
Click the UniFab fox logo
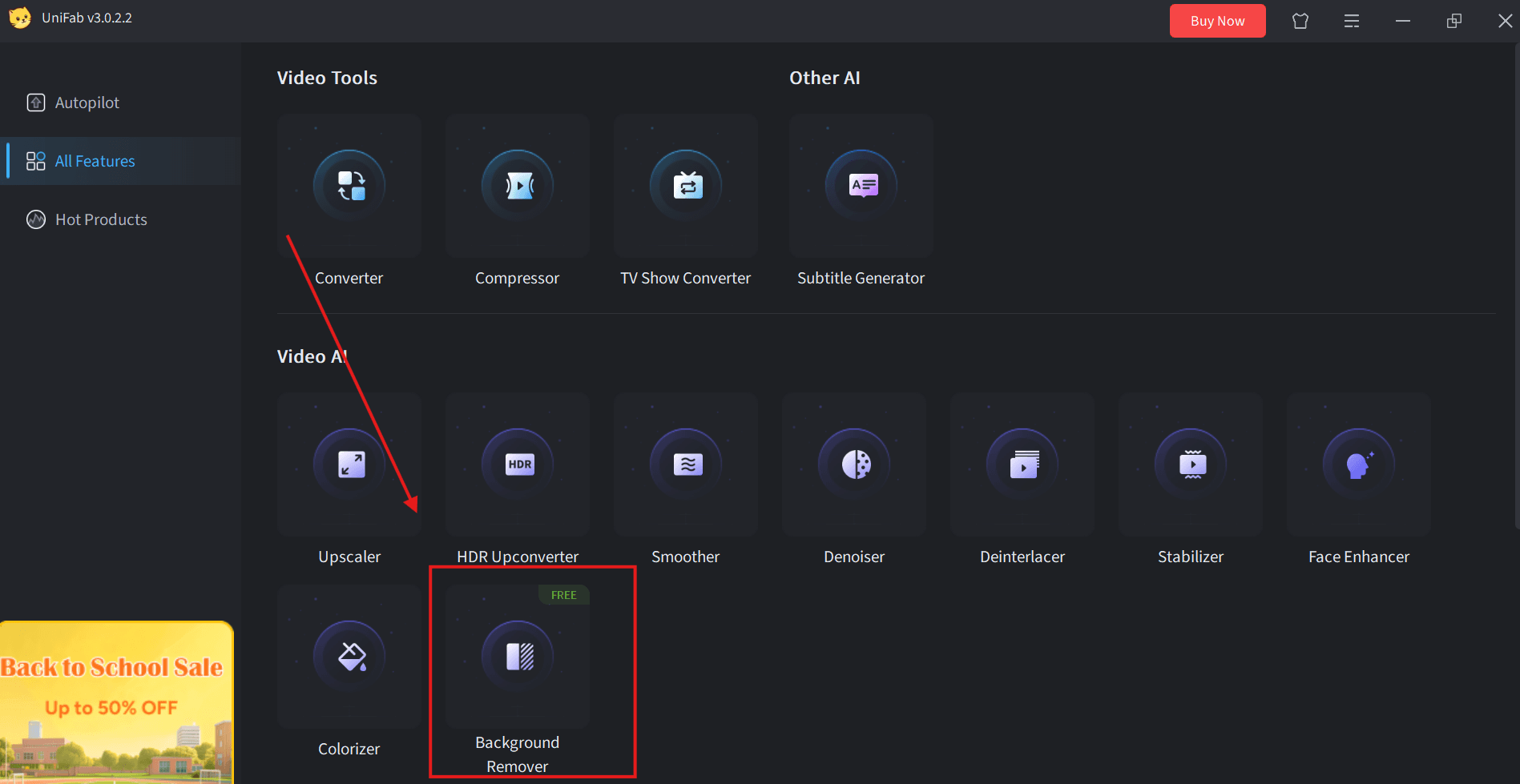coord(20,18)
